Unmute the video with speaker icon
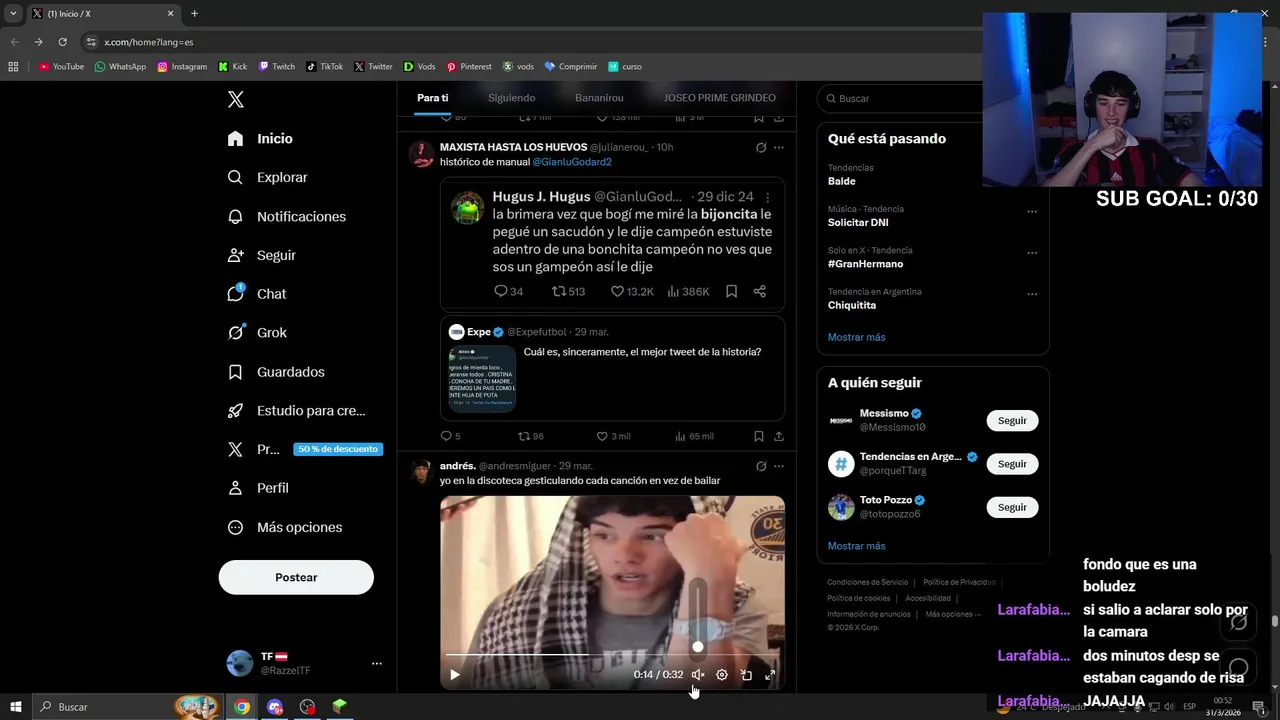This screenshot has width=1280, height=720. pyautogui.click(x=698, y=675)
